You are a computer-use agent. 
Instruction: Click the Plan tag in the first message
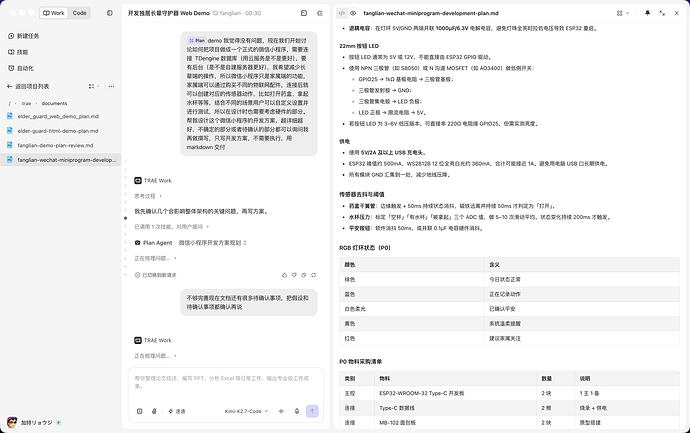click(197, 40)
